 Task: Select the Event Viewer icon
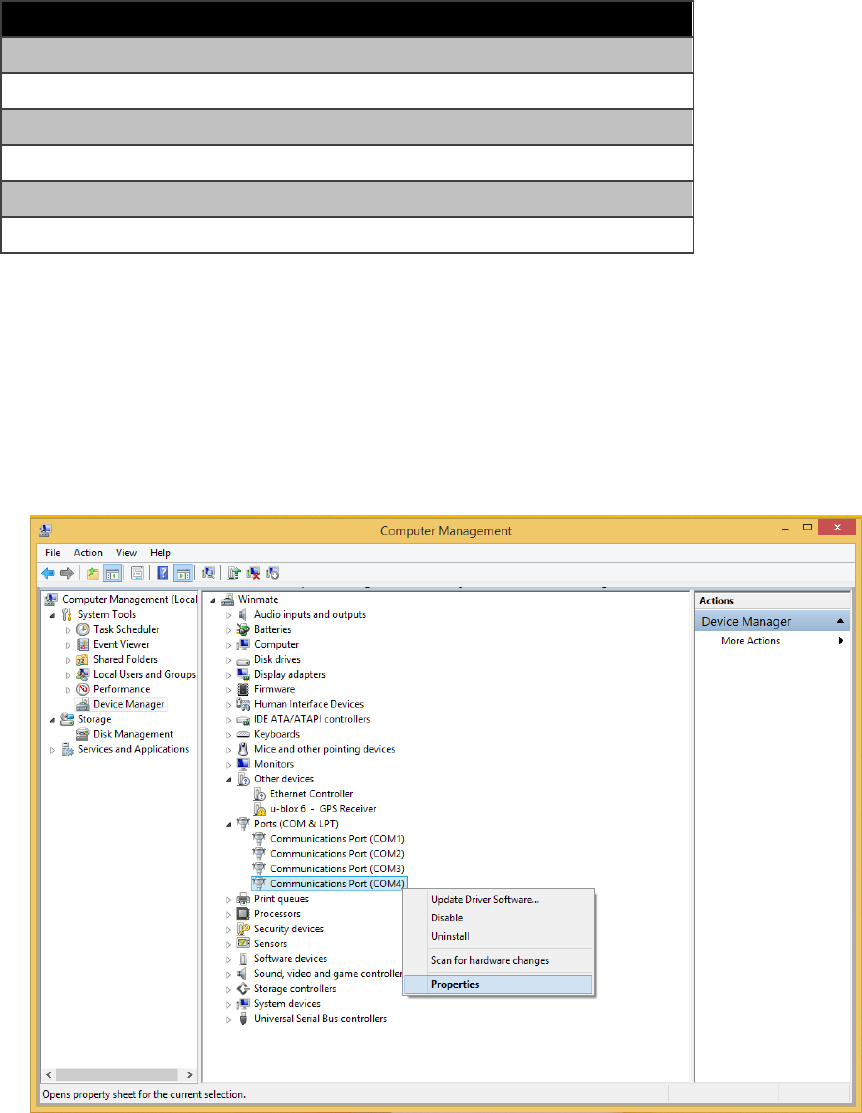pos(83,645)
